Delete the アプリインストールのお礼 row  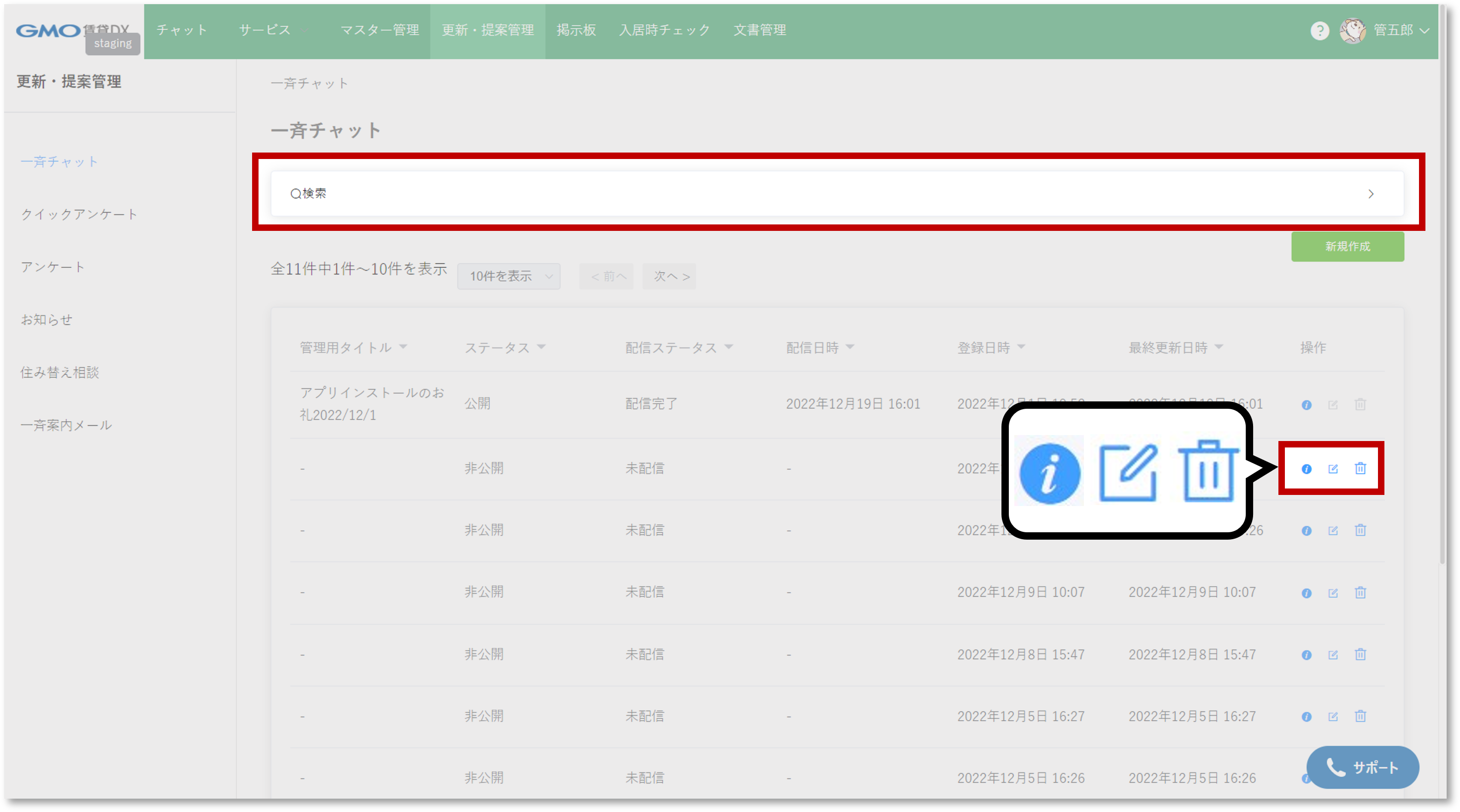pyautogui.click(x=1360, y=405)
